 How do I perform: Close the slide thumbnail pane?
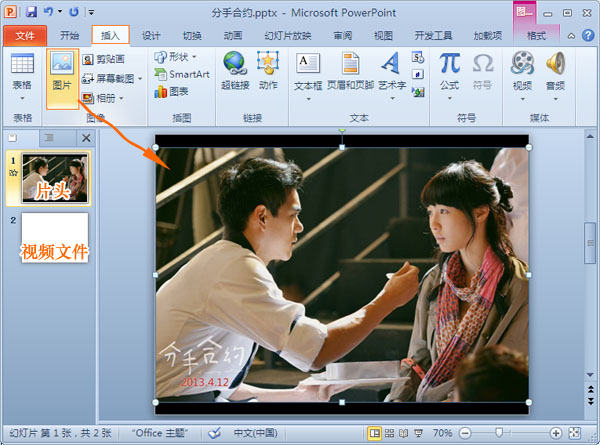tap(86, 138)
